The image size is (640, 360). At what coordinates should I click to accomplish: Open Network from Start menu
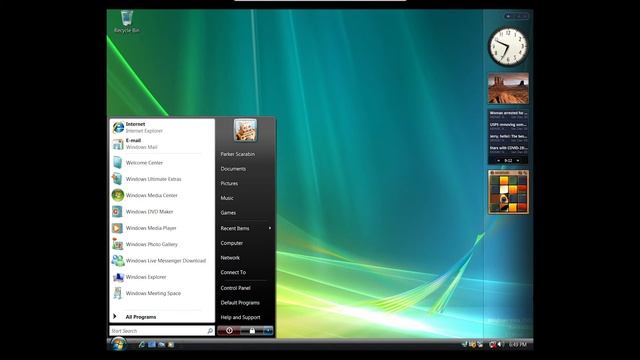pos(230,258)
